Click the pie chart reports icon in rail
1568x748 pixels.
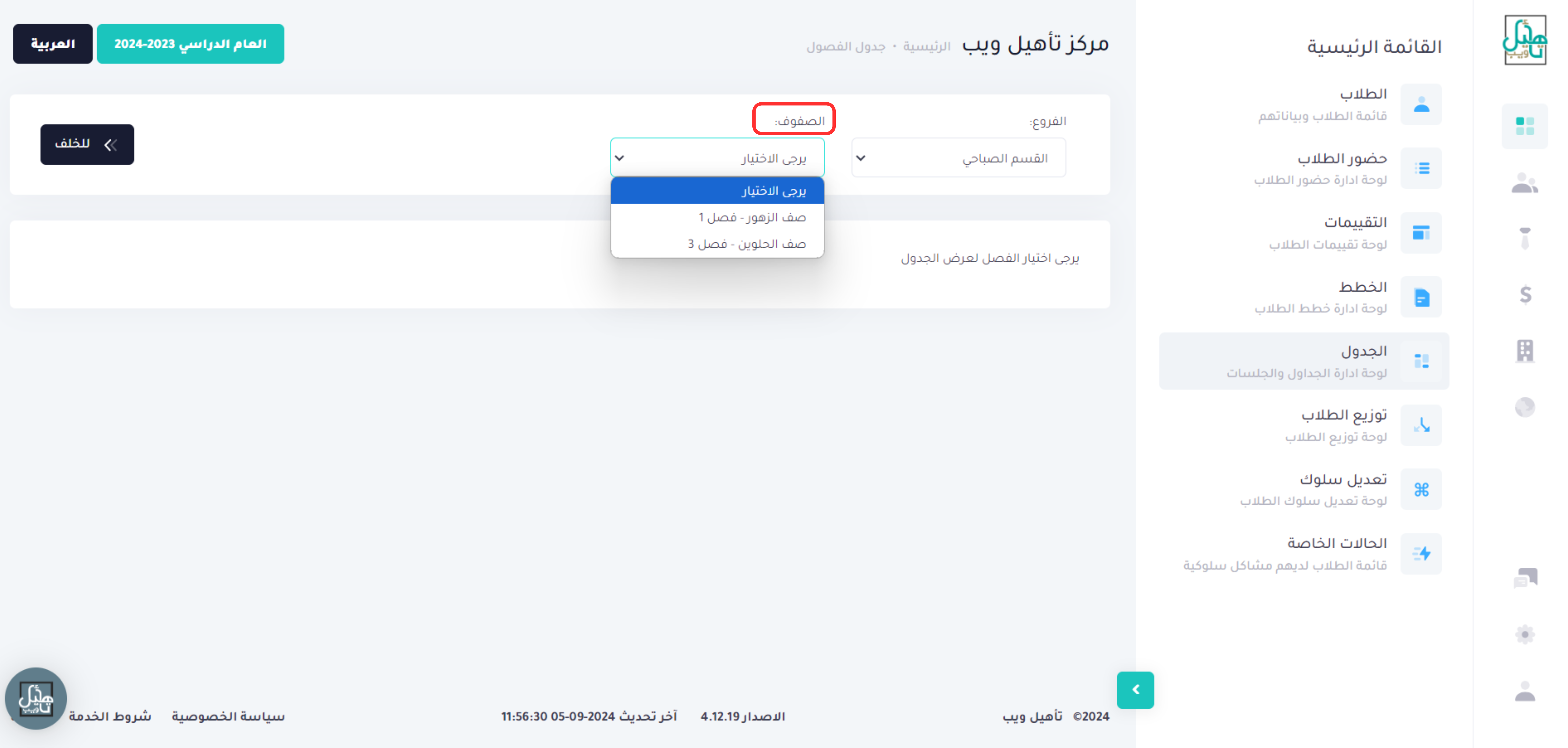coord(1525,407)
